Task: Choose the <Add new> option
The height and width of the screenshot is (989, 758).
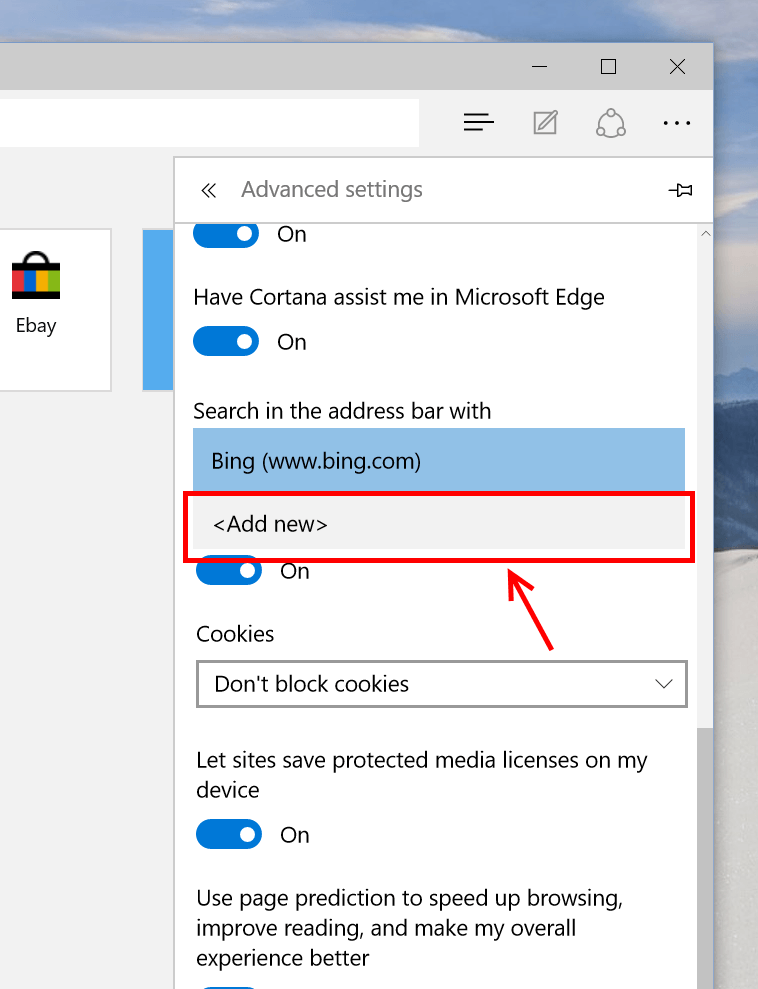Action: [439, 524]
